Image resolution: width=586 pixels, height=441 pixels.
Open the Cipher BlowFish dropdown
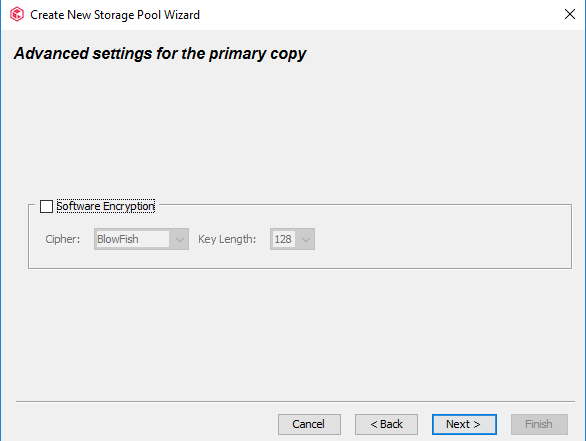141,239
